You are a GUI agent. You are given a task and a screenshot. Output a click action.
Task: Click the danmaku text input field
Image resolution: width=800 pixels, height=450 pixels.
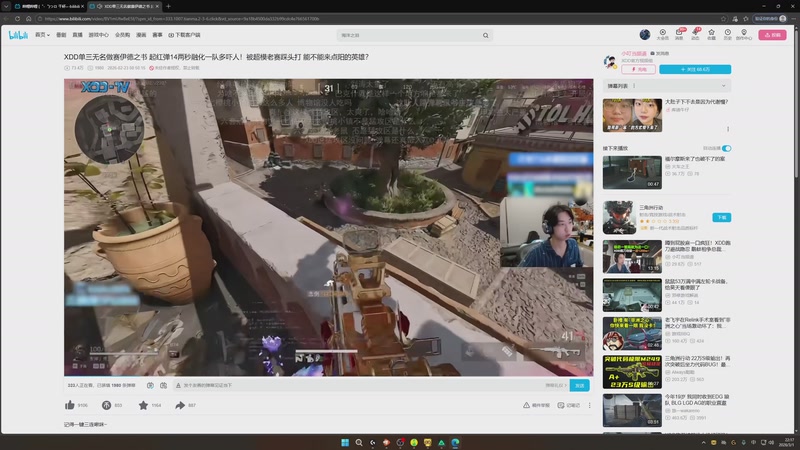[x=357, y=385]
